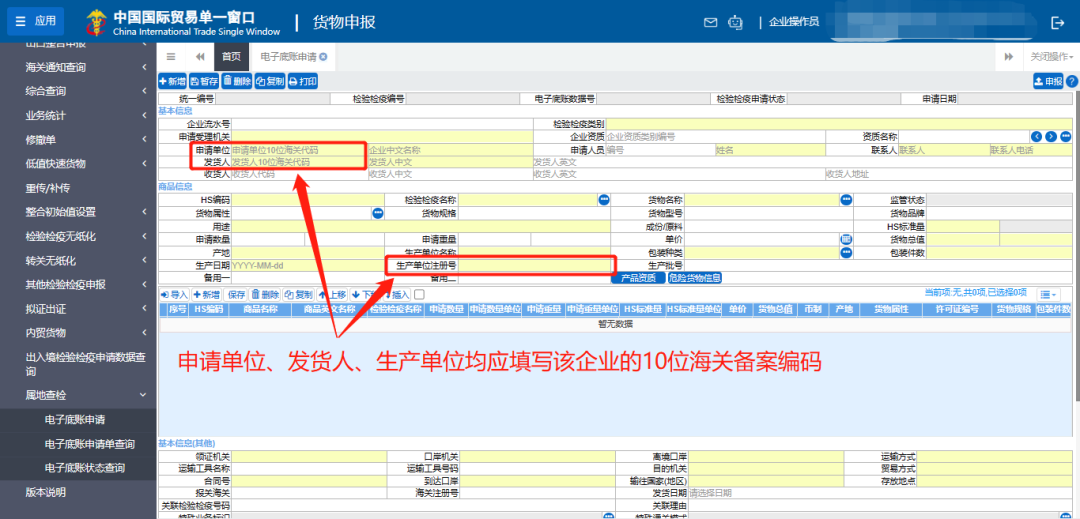The width and height of the screenshot is (1080, 519).
Task: Click the 打印 print button
Action: (x=304, y=81)
